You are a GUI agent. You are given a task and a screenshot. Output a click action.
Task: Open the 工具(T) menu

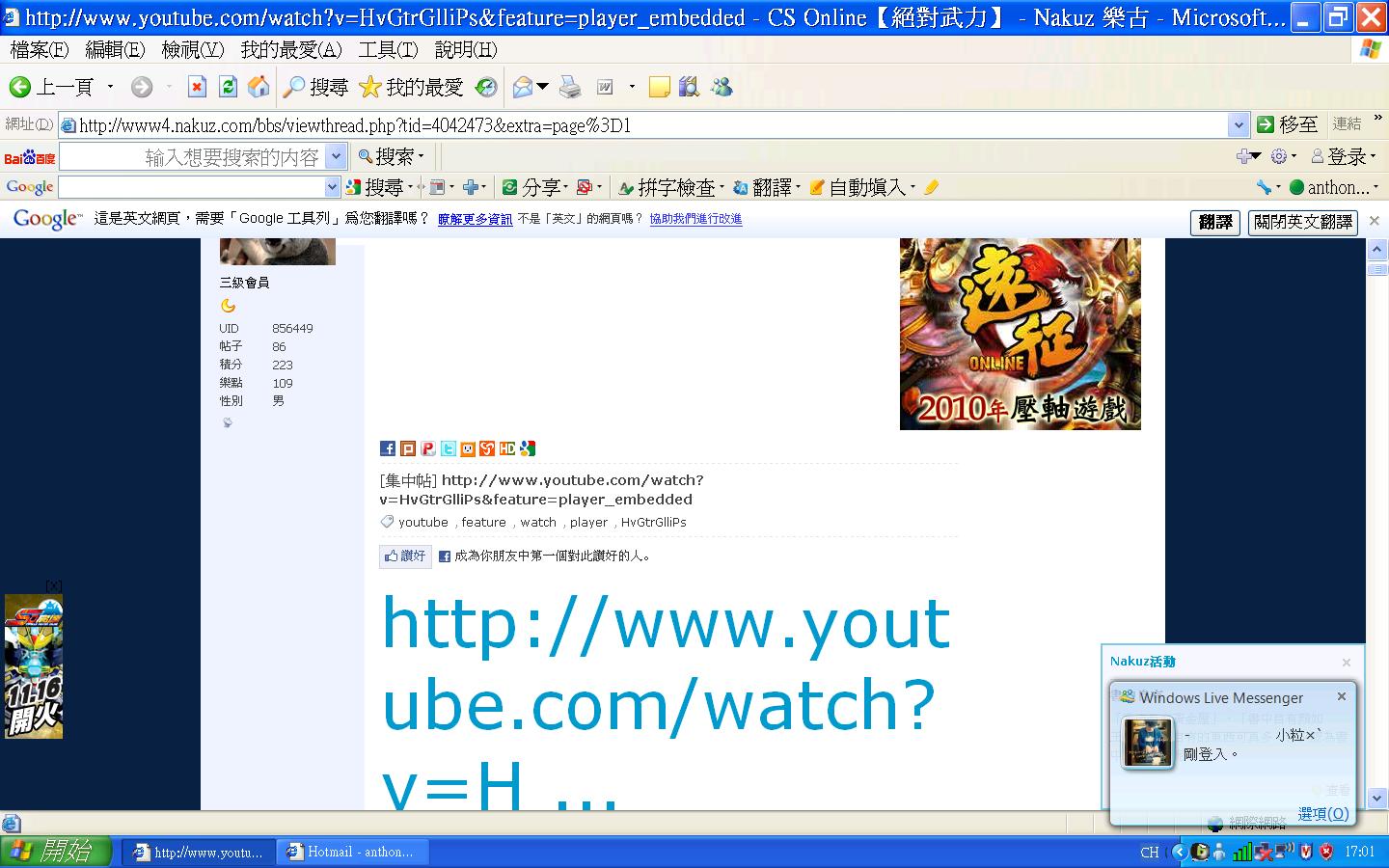389,49
